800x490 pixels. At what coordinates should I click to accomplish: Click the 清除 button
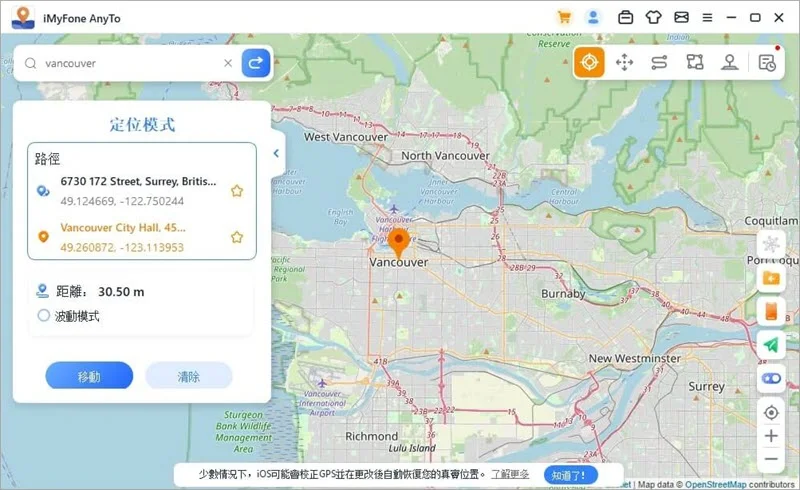[189, 376]
